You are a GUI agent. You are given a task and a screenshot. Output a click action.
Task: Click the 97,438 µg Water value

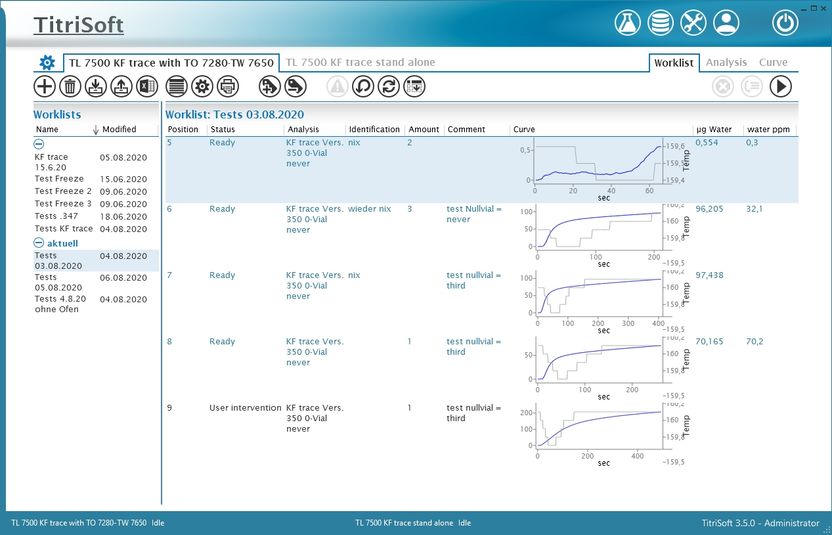tap(709, 275)
